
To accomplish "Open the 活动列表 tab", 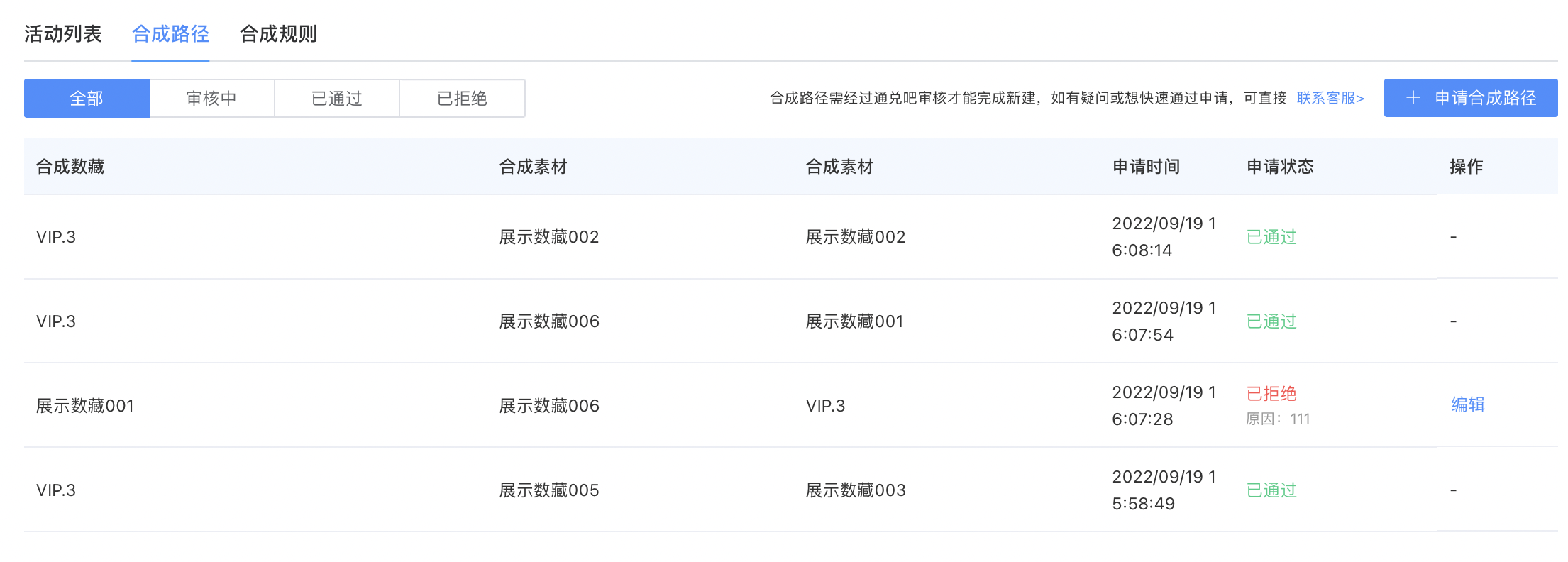I will [x=63, y=34].
